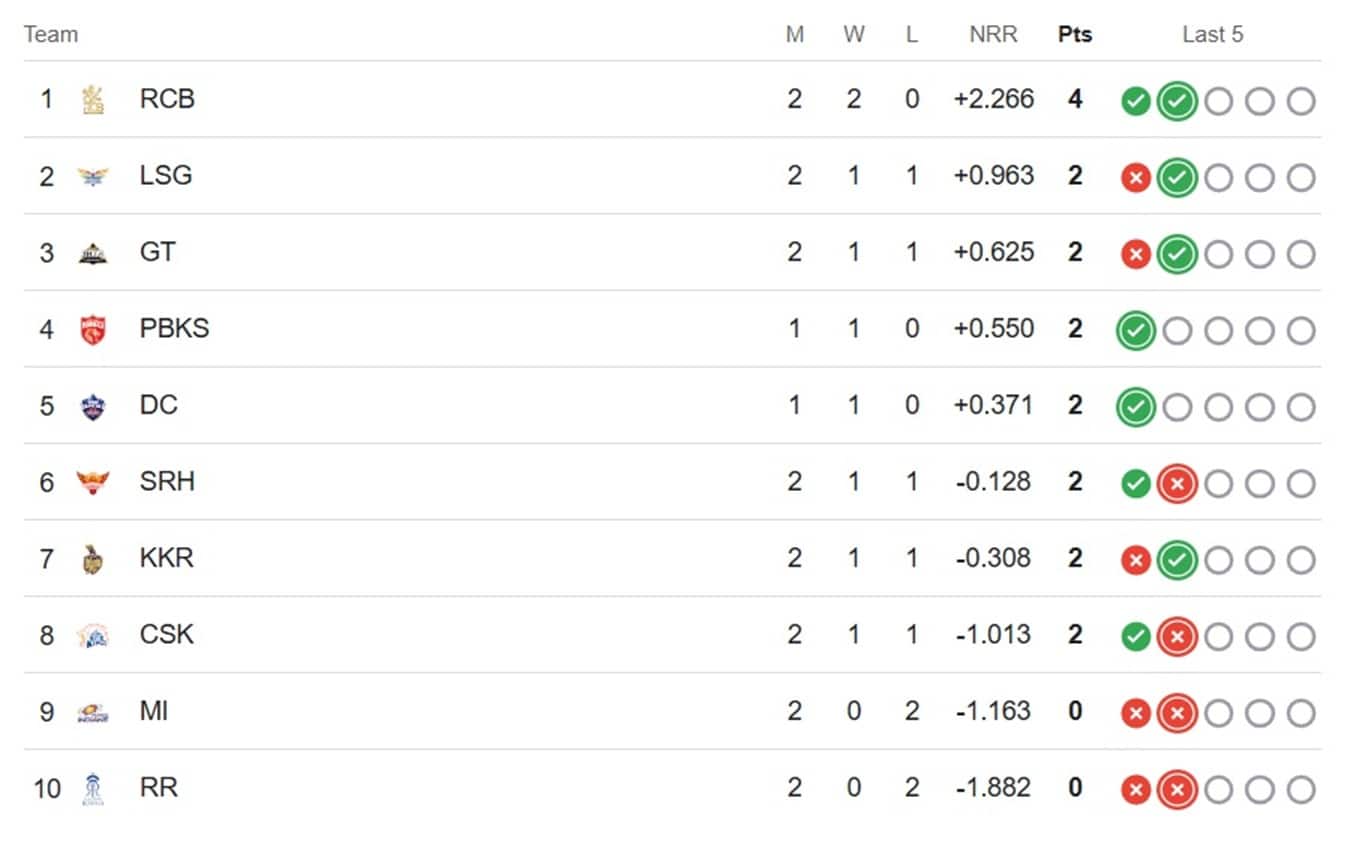Click the RCB team logo
The image size is (1371, 849).
click(x=93, y=99)
